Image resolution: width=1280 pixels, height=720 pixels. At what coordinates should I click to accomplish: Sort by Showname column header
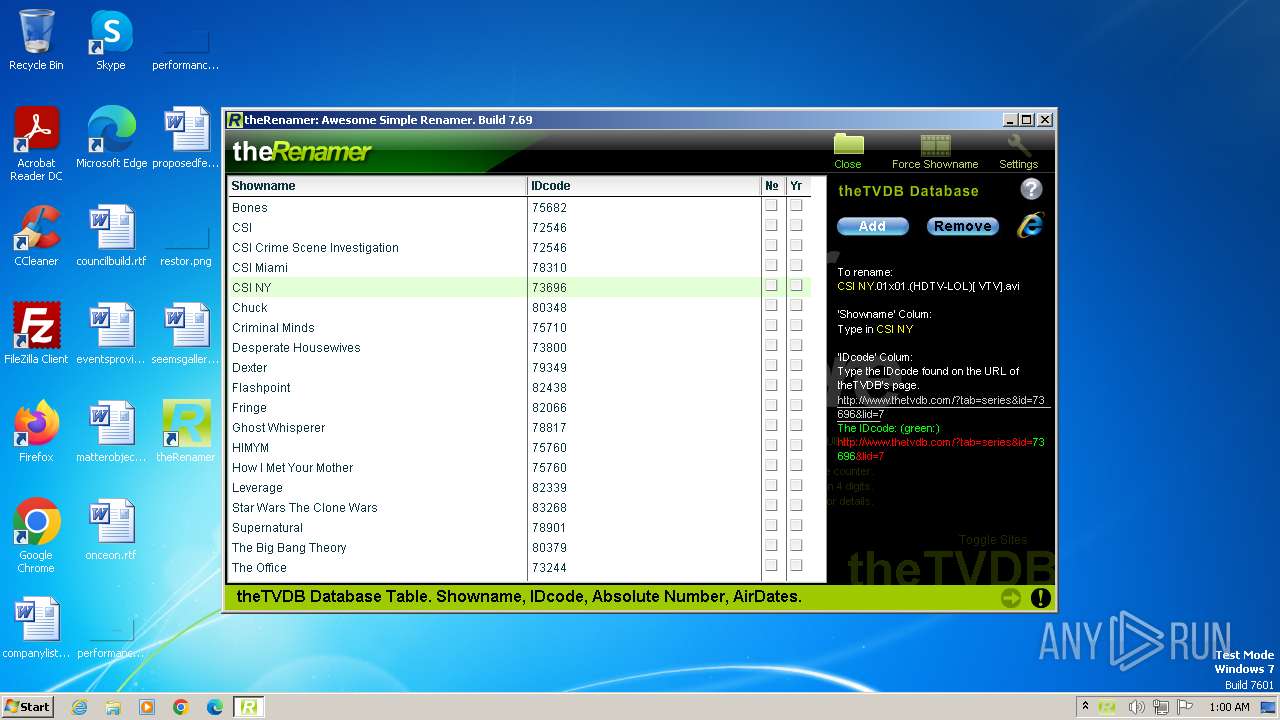pyautogui.click(x=377, y=186)
